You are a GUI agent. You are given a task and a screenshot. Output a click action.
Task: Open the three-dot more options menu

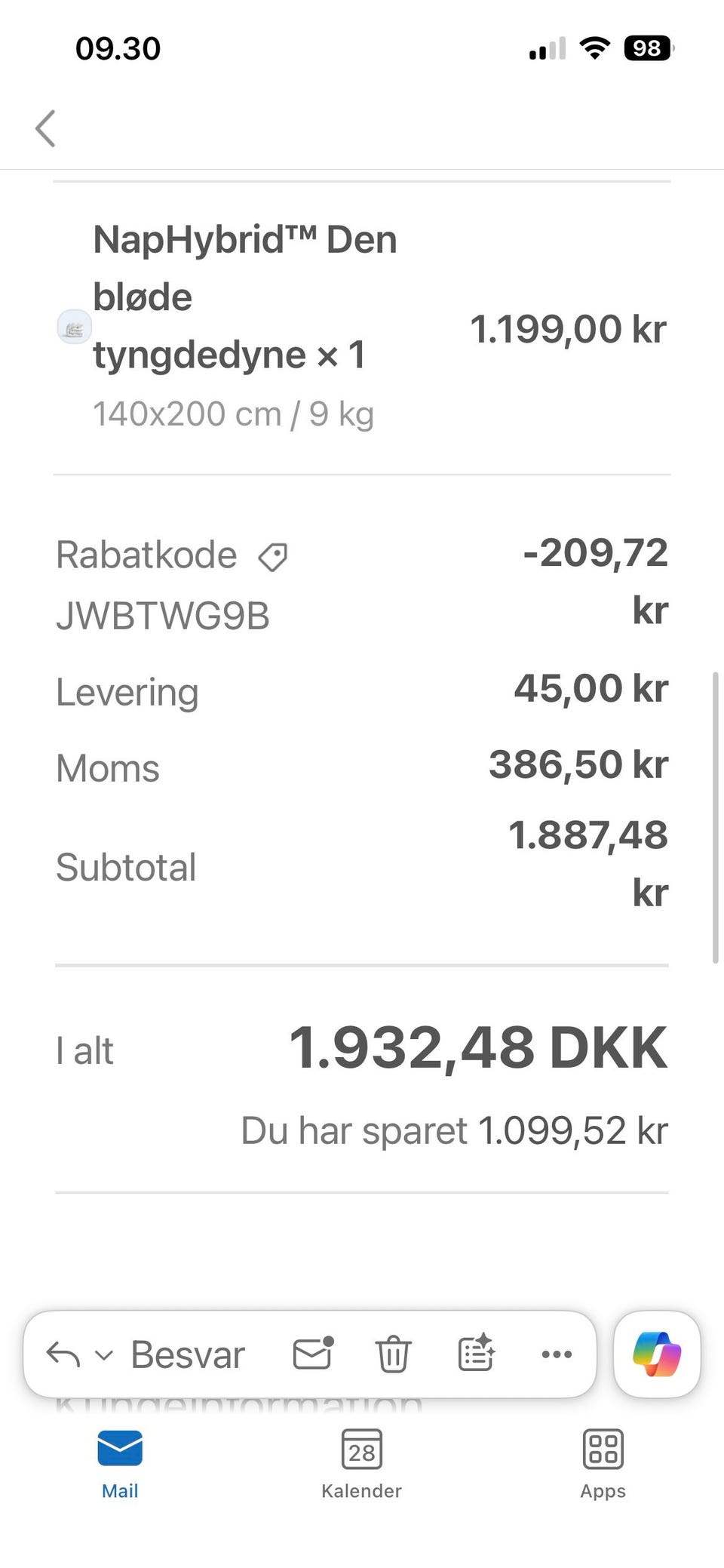click(x=557, y=1354)
